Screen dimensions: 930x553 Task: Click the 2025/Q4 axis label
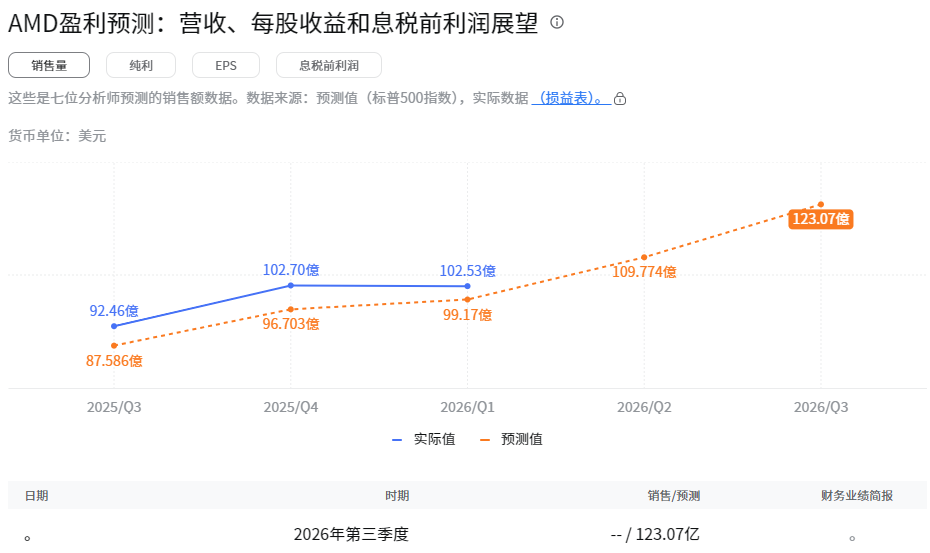coord(291,407)
